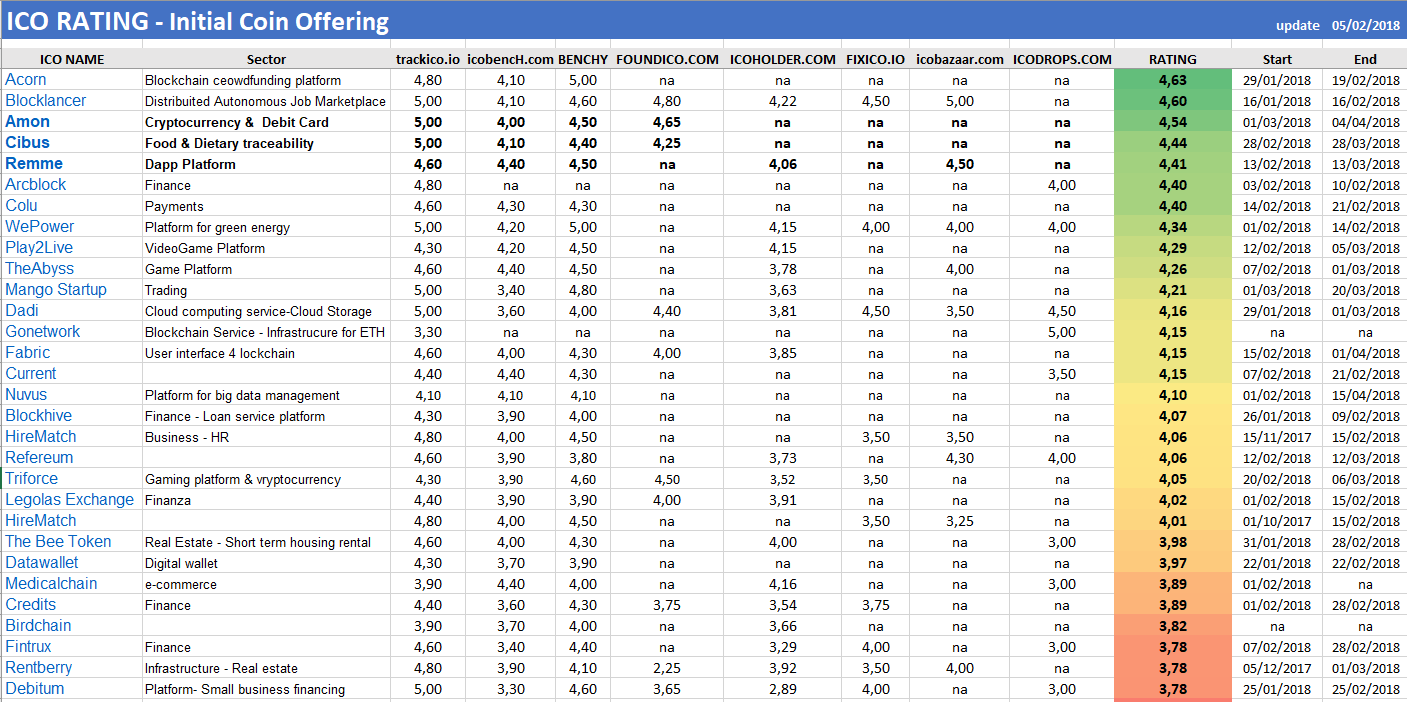The height and width of the screenshot is (702, 1407).
Task: Click the FOUNDICO.COM column header
Action: point(667,59)
